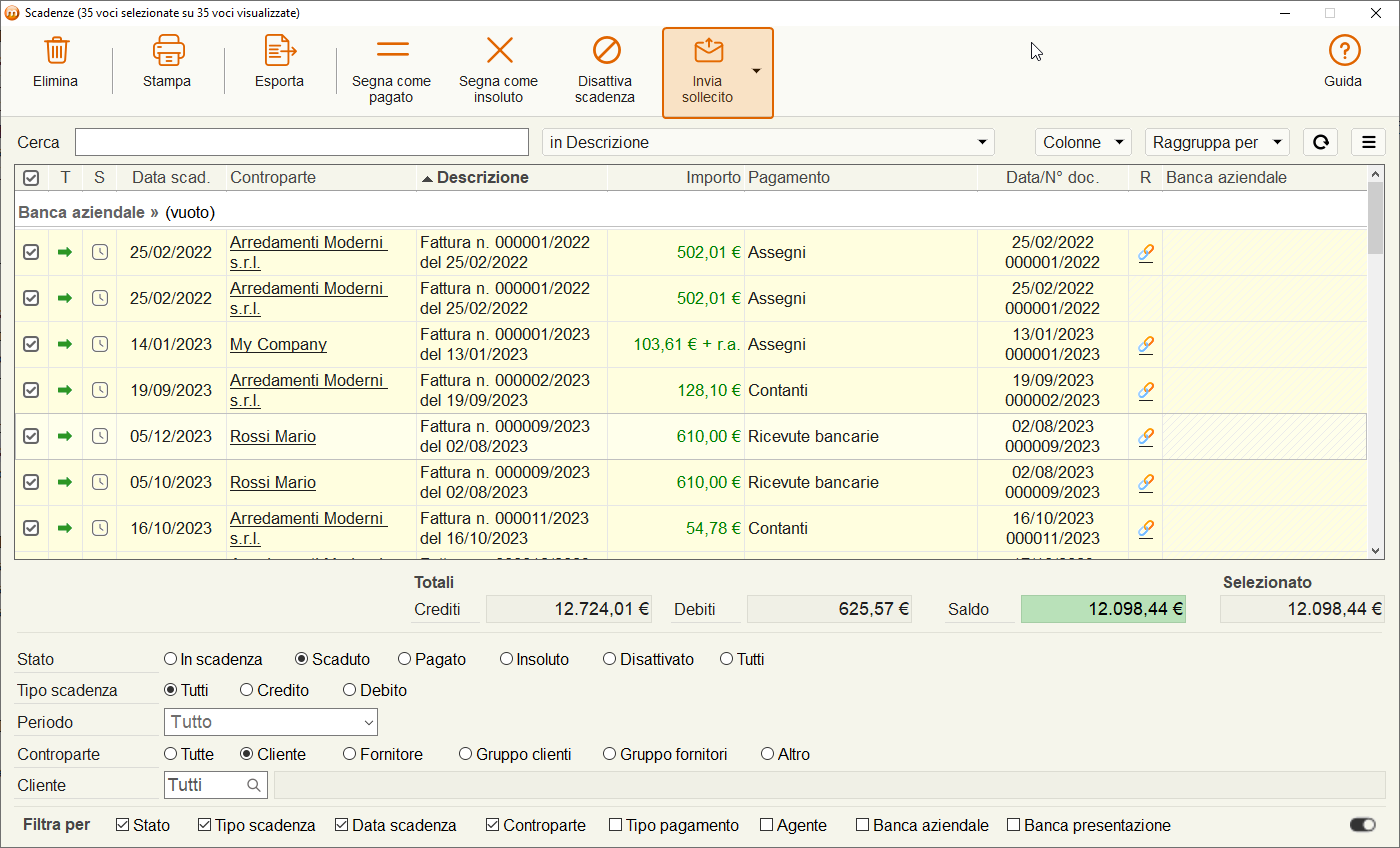
Task: Open the hamburger menu icon near refresh
Action: tap(1368, 142)
